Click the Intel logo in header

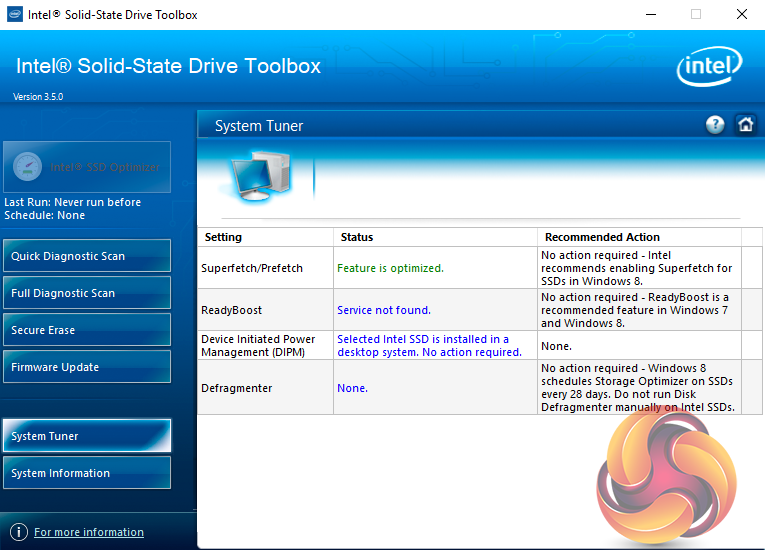709,66
